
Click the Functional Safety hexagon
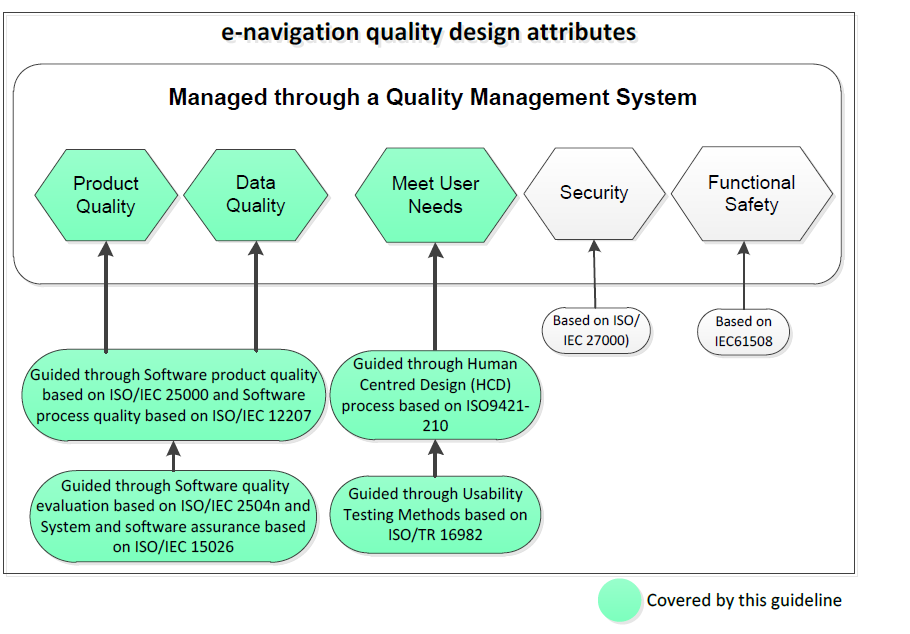coord(751,194)
